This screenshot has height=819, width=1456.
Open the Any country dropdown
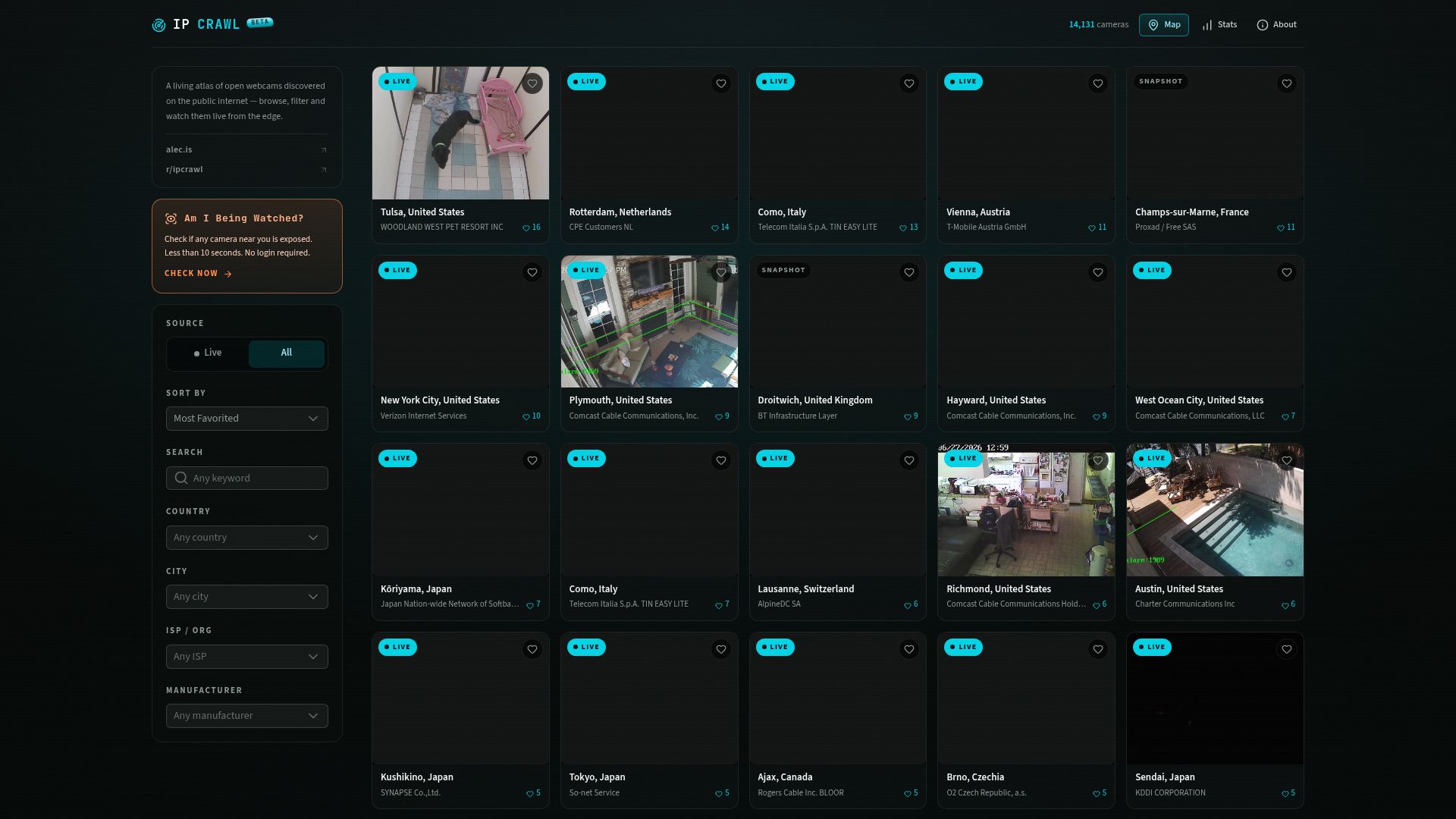coord(247,538)
